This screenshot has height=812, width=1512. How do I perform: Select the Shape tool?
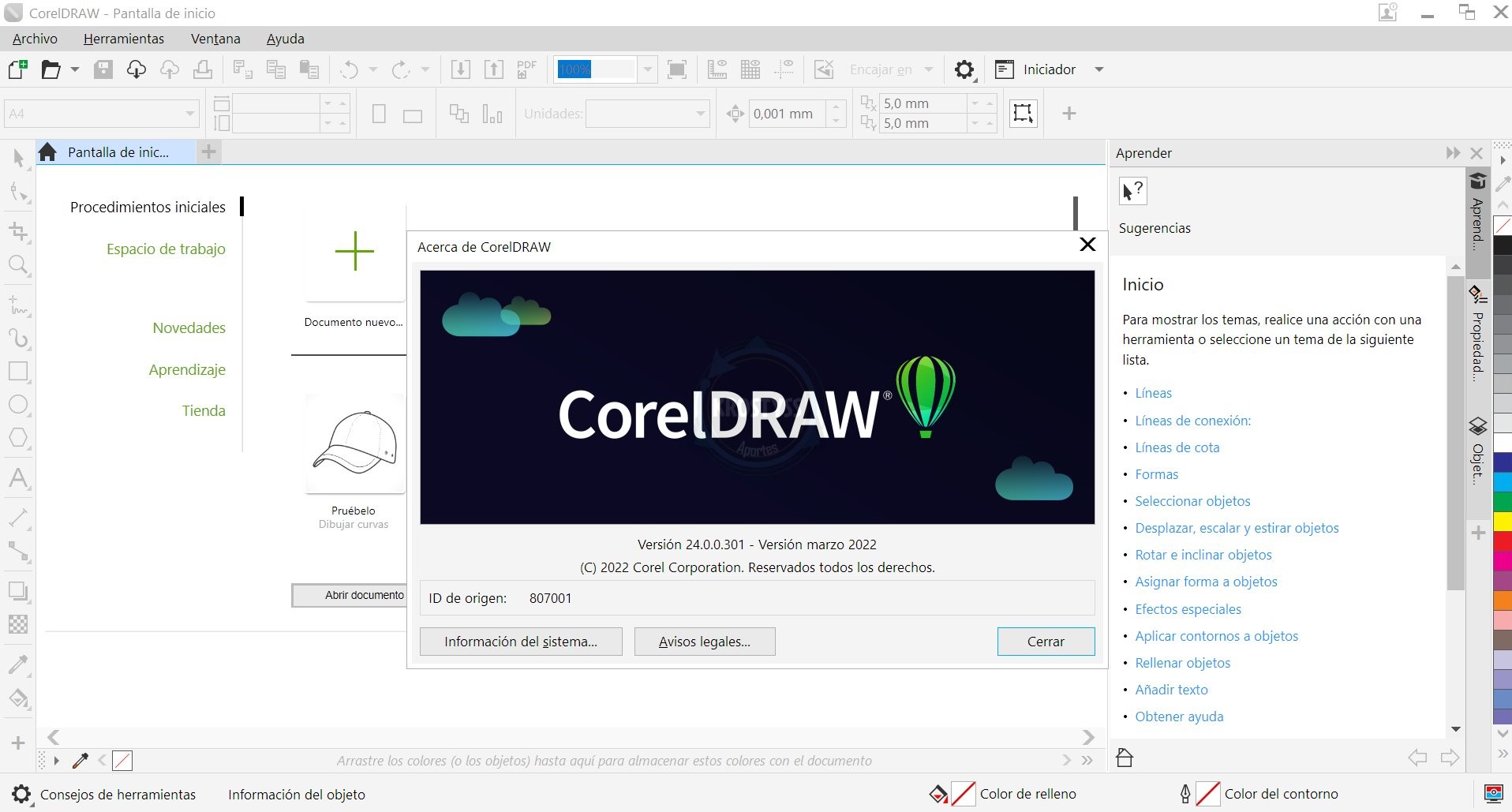coord(18,192)
